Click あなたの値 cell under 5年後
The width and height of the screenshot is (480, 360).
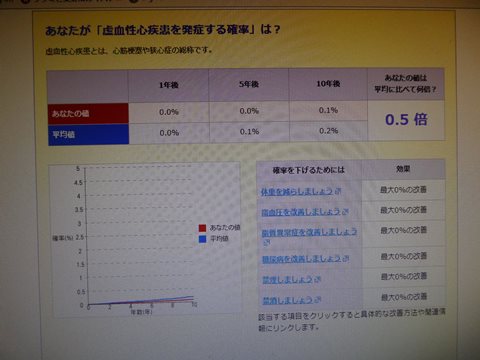click(249, 111)
